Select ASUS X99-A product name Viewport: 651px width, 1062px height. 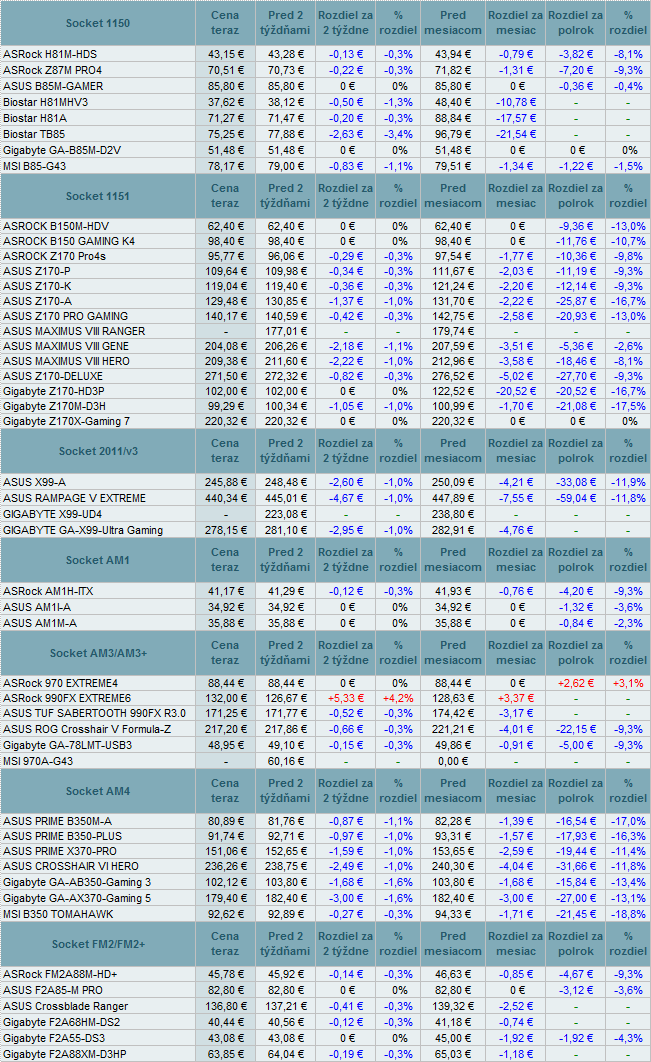click(35, 482)
